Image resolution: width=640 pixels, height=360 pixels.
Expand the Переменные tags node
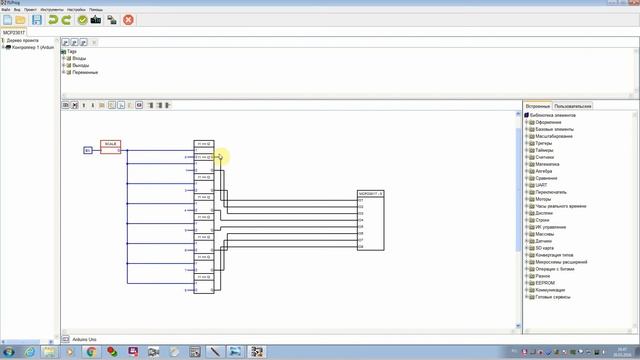pyautogui.click(x=64, y=72)
